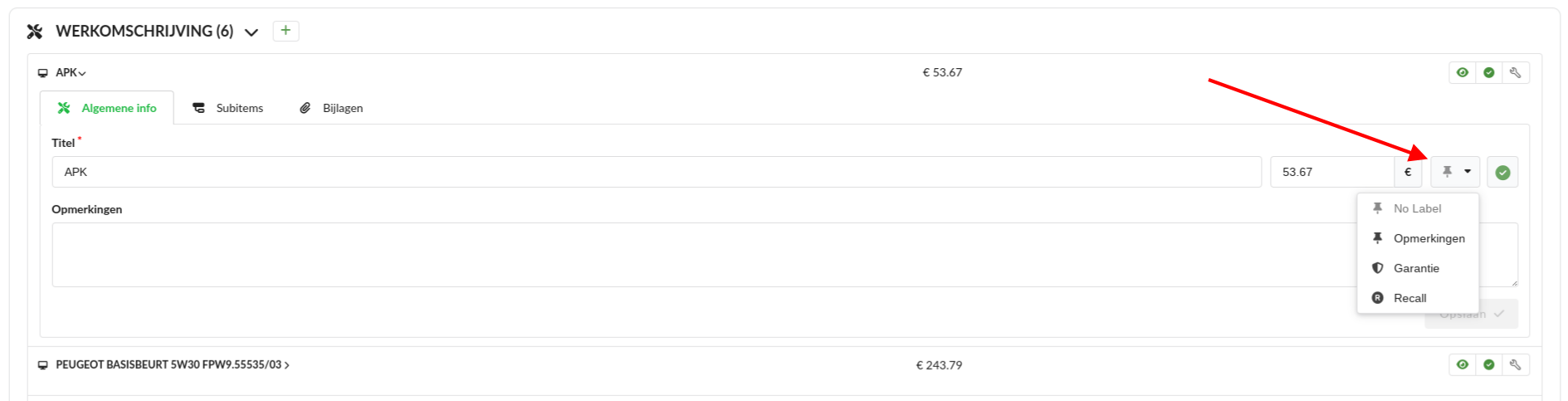Toggle visibility eye on the Peugeot Basisbeurt row
This screenshot has width=1568, height=401.
pos(1463,365)
